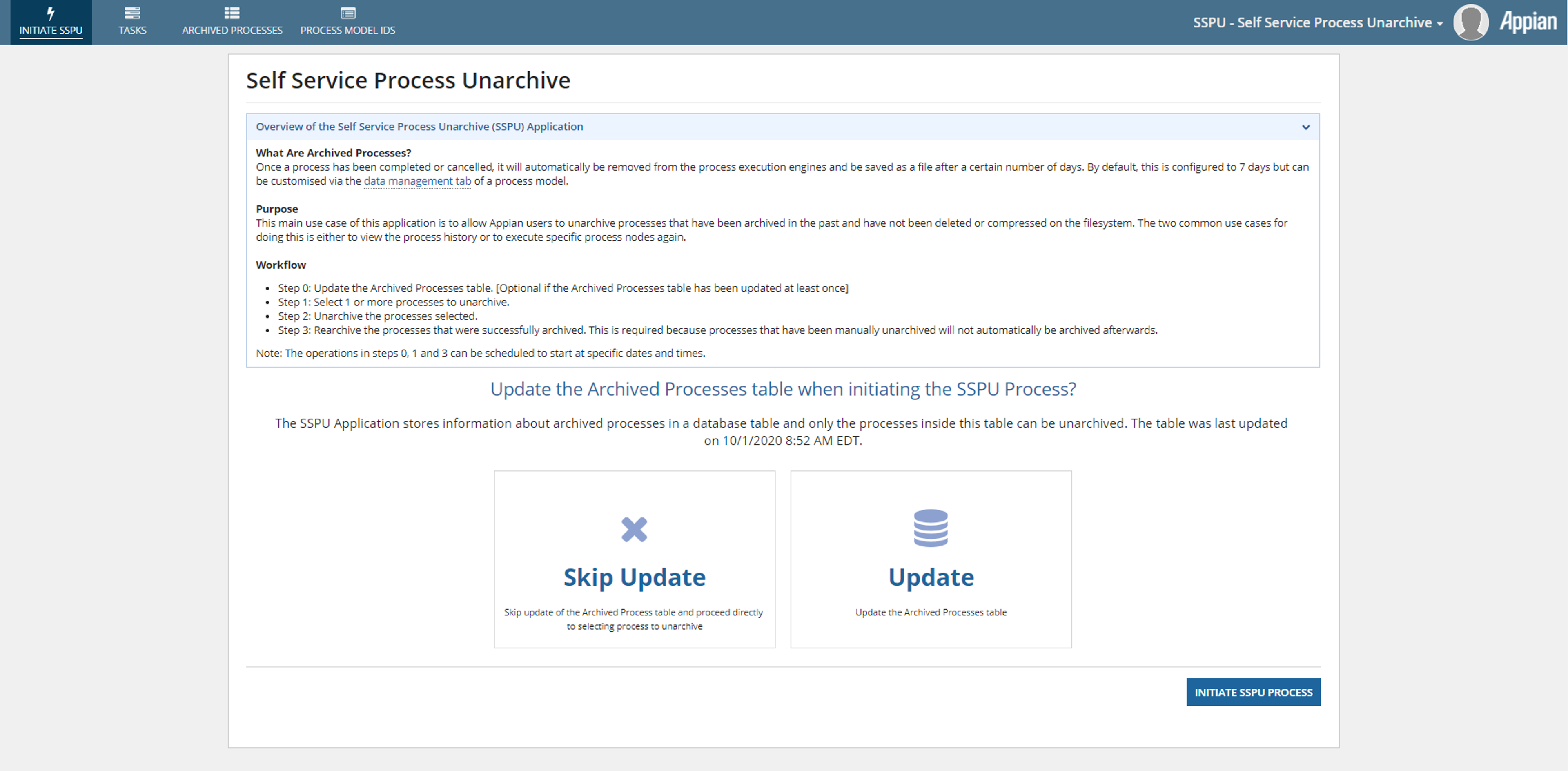Select the INITIATE SSPU tab
Image resolution: width=1568 pixels, height=771 pixels.
point(51,22)
